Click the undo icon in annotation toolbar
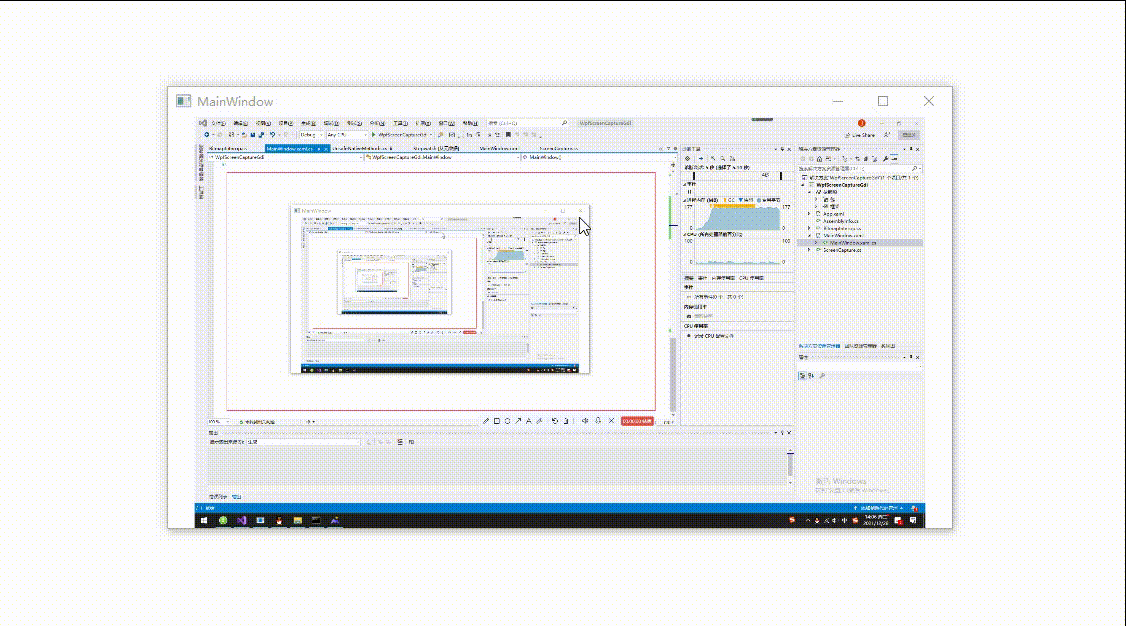 (x=554, y=421)
